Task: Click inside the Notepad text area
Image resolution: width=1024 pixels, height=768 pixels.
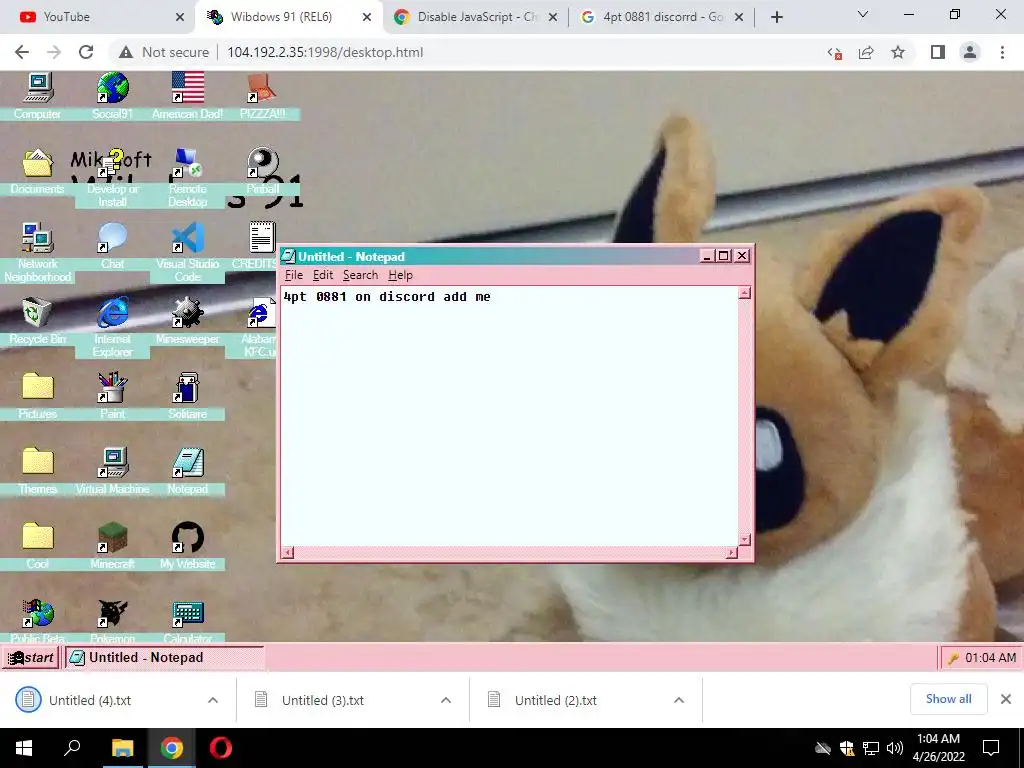Action: coord(509,416)
